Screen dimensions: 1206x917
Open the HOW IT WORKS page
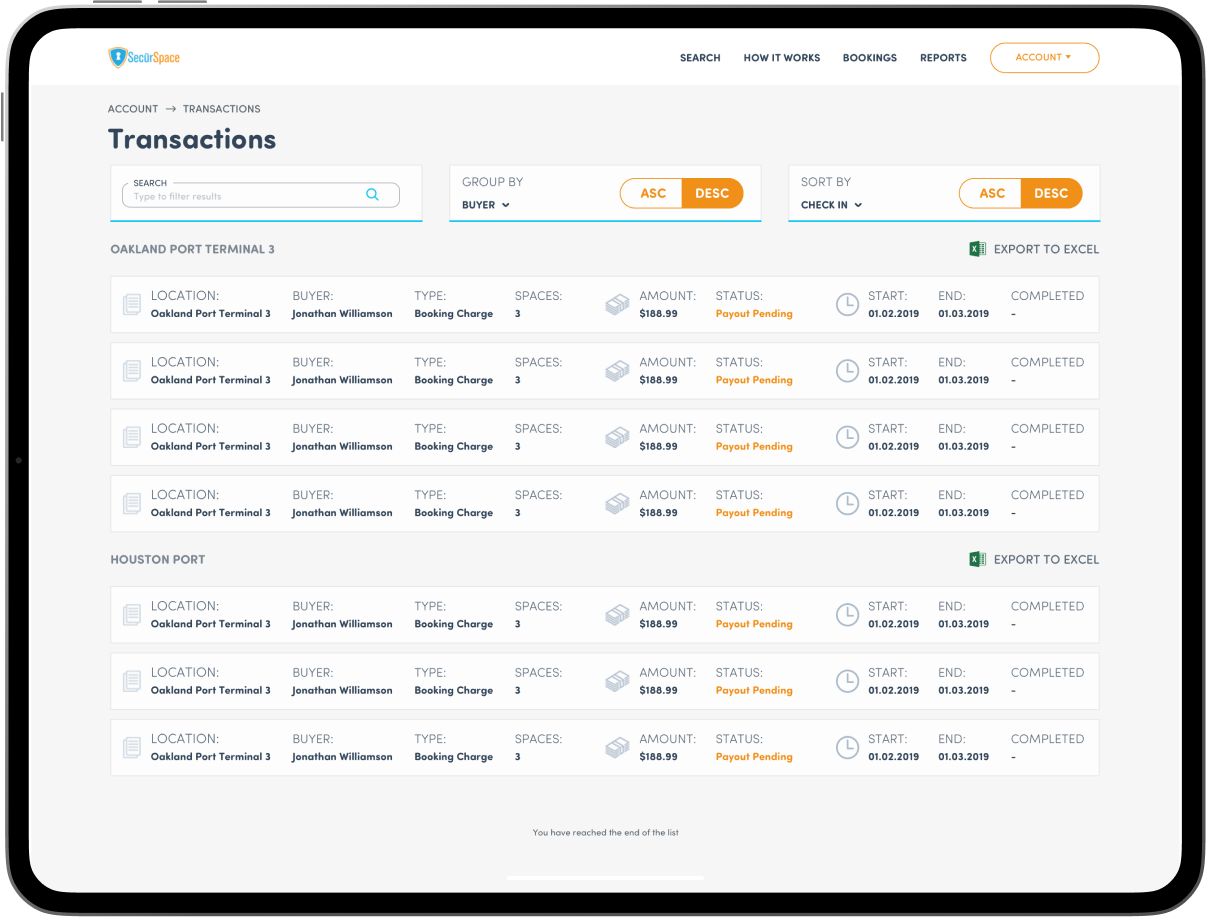781,58
